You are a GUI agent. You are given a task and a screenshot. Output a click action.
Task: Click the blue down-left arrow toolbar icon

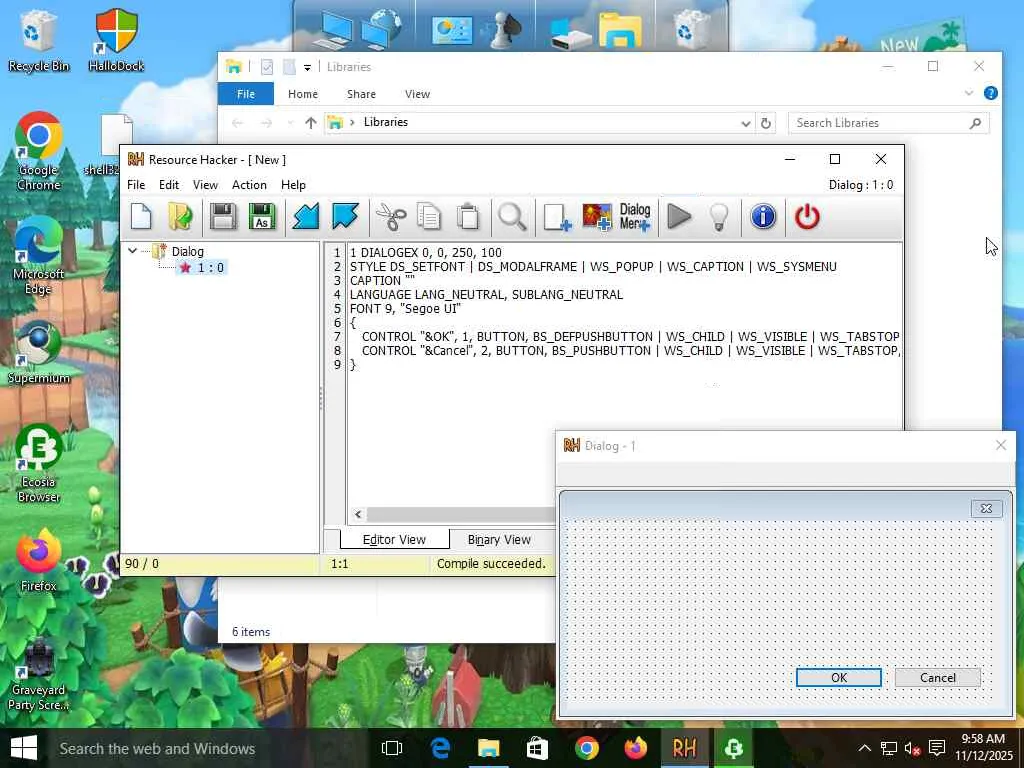(x=306, y=217)
